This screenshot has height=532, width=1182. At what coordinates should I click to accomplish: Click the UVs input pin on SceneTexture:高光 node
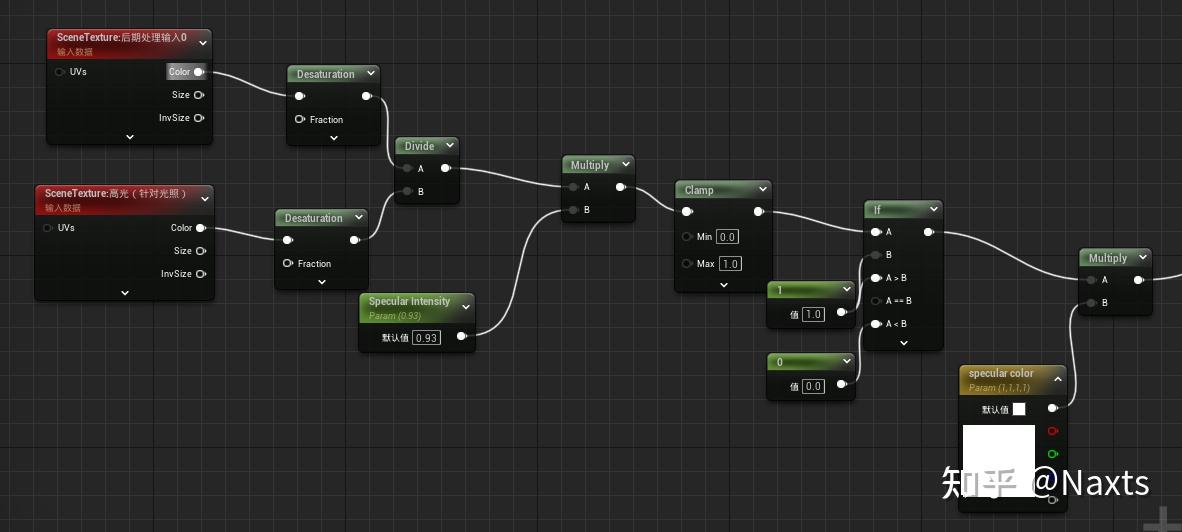[x=48, y=228]
